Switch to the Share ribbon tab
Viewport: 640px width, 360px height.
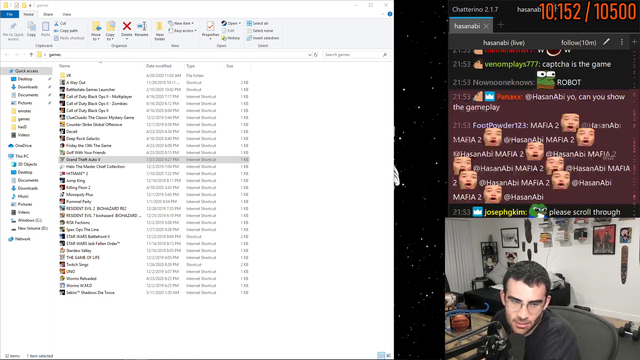(x=48, y=14)
